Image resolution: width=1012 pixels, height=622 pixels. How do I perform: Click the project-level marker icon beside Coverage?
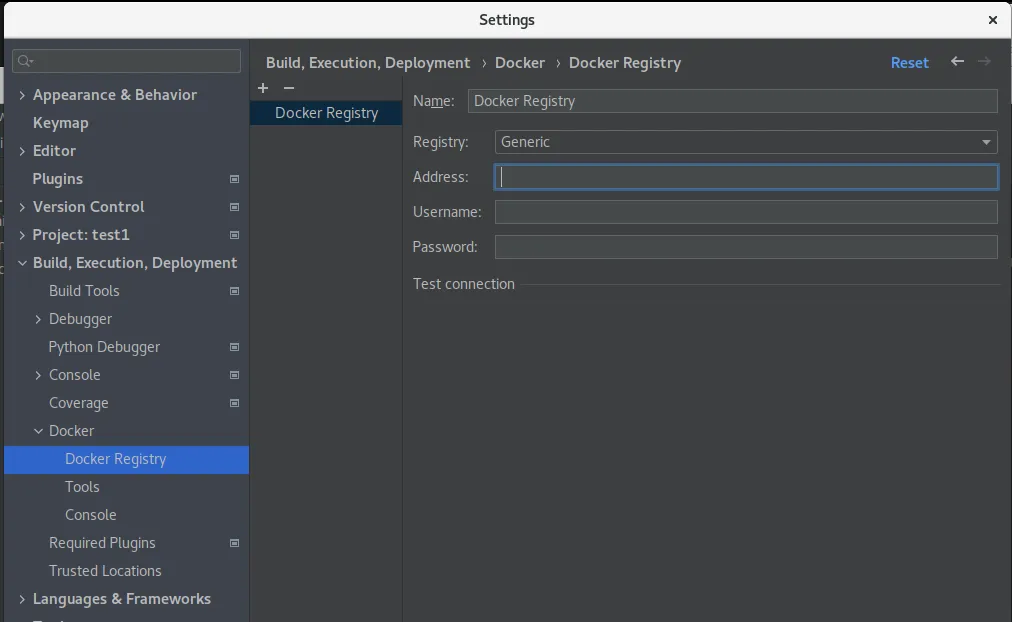click(x=235, y=403)
